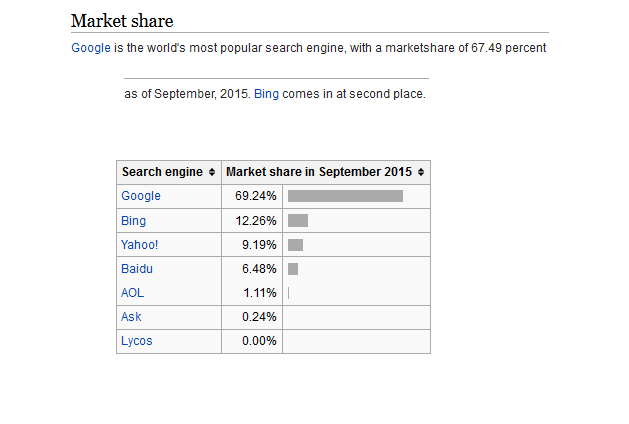Click Google link in the table
The height and width of the screenshot is (424, 629).
141,196
